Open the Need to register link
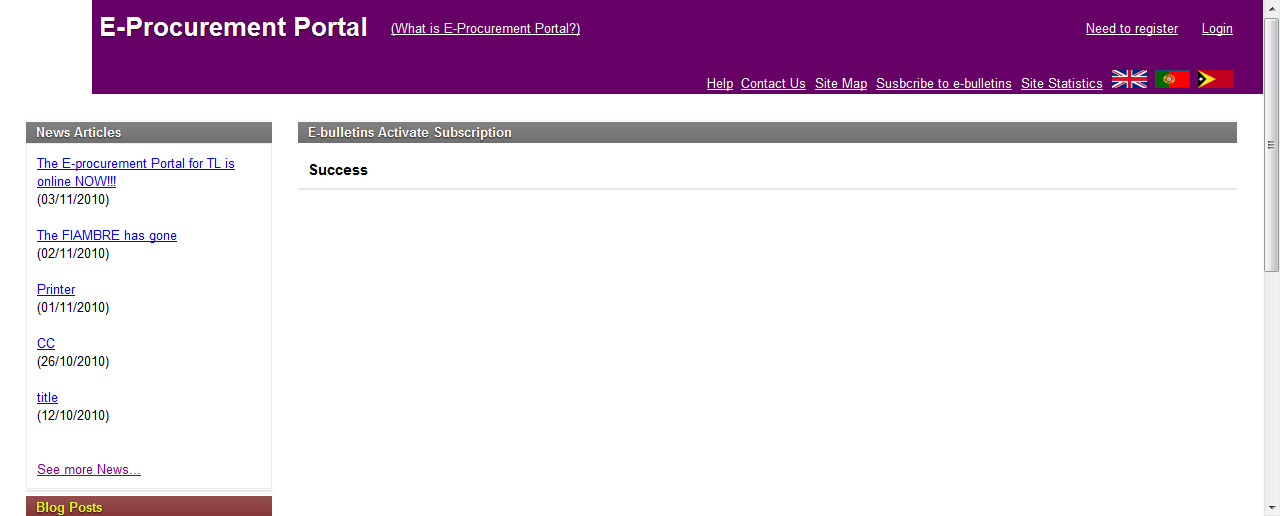Image resolution: width=1280 pixels, height=516 pixels. pos(1131,29)
